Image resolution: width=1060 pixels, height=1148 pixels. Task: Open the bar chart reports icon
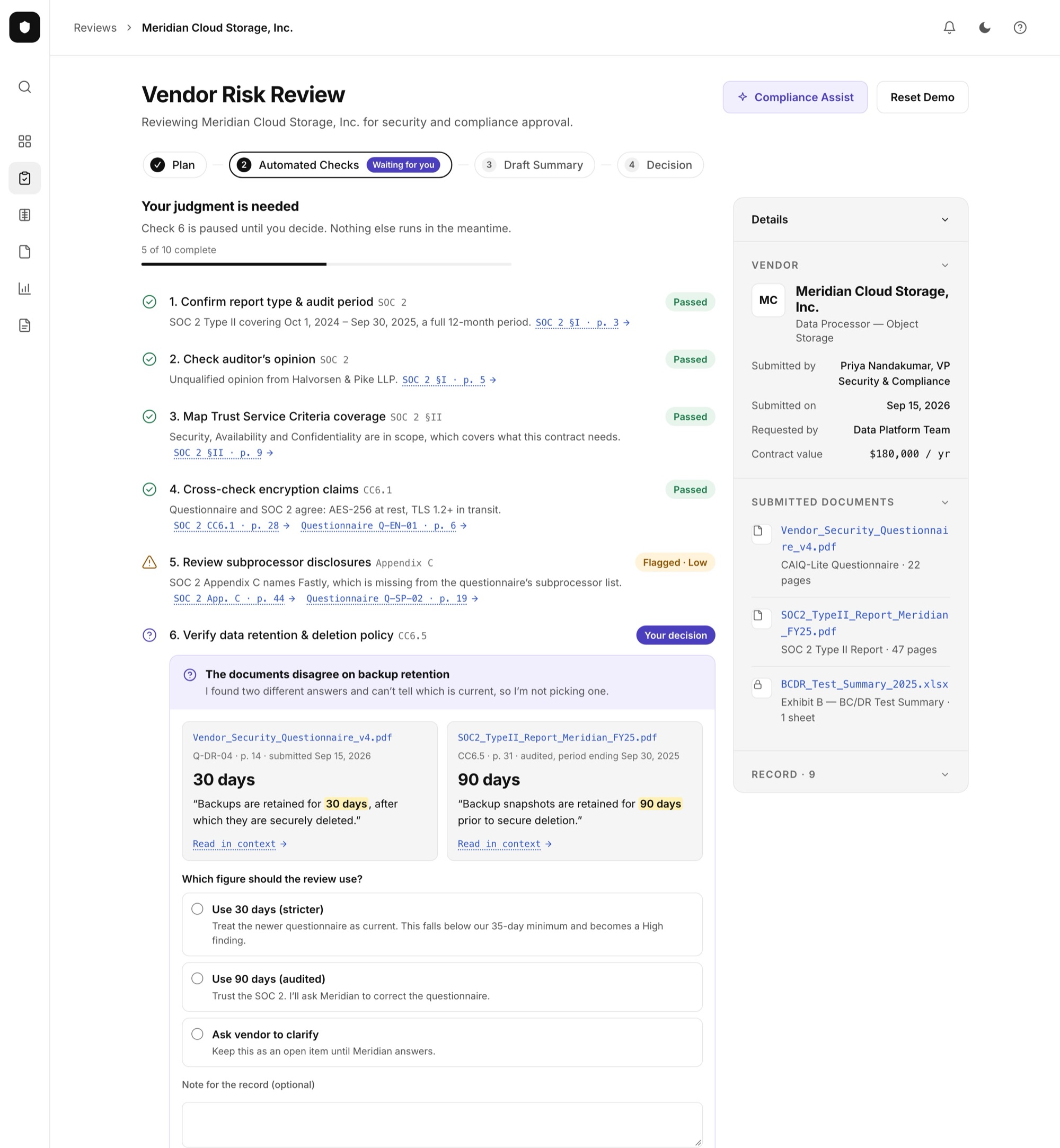pyautogui.click(x=25, y=288)
